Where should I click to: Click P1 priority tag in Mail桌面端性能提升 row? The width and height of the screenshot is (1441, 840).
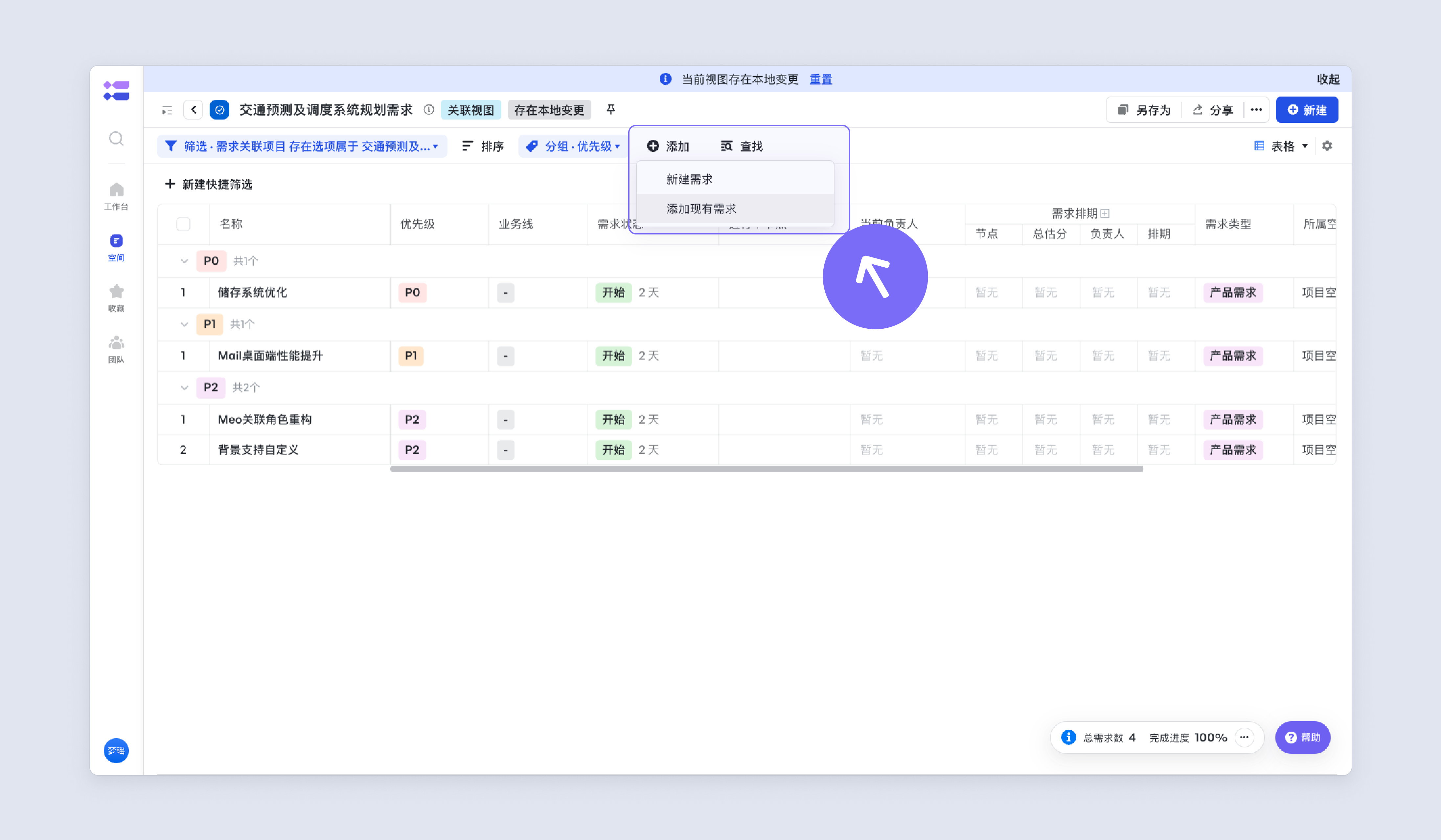(x=411, y=355)
